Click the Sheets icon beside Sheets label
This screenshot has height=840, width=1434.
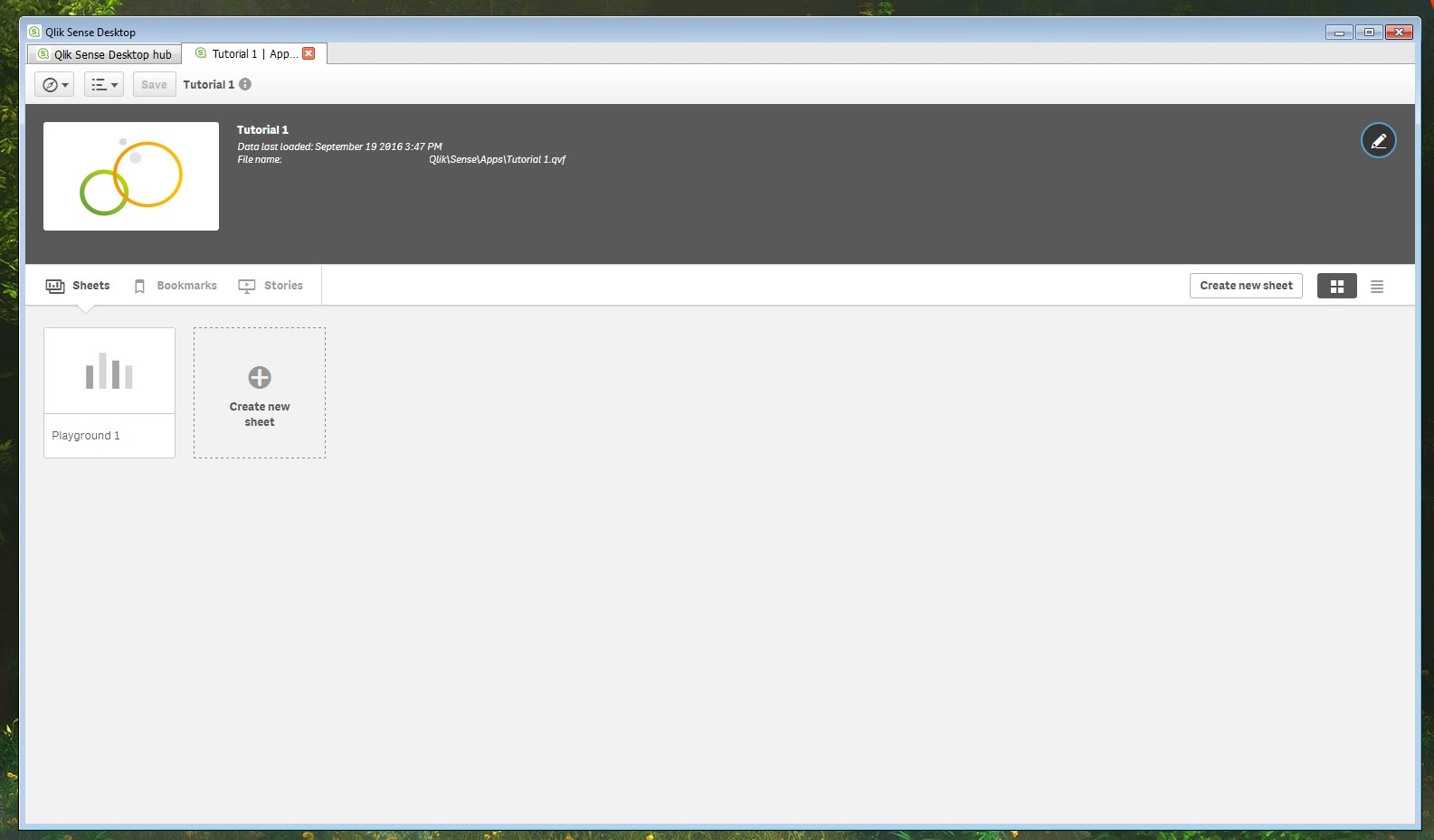[55, 286]
